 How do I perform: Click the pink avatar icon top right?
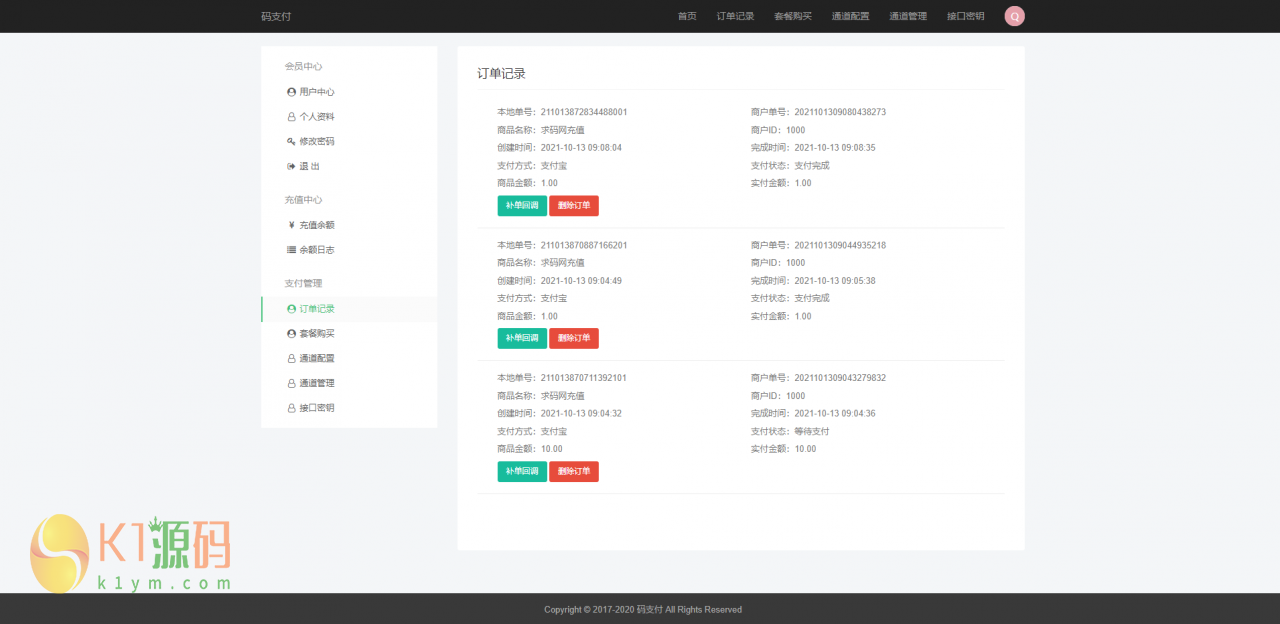point(1014,16)
